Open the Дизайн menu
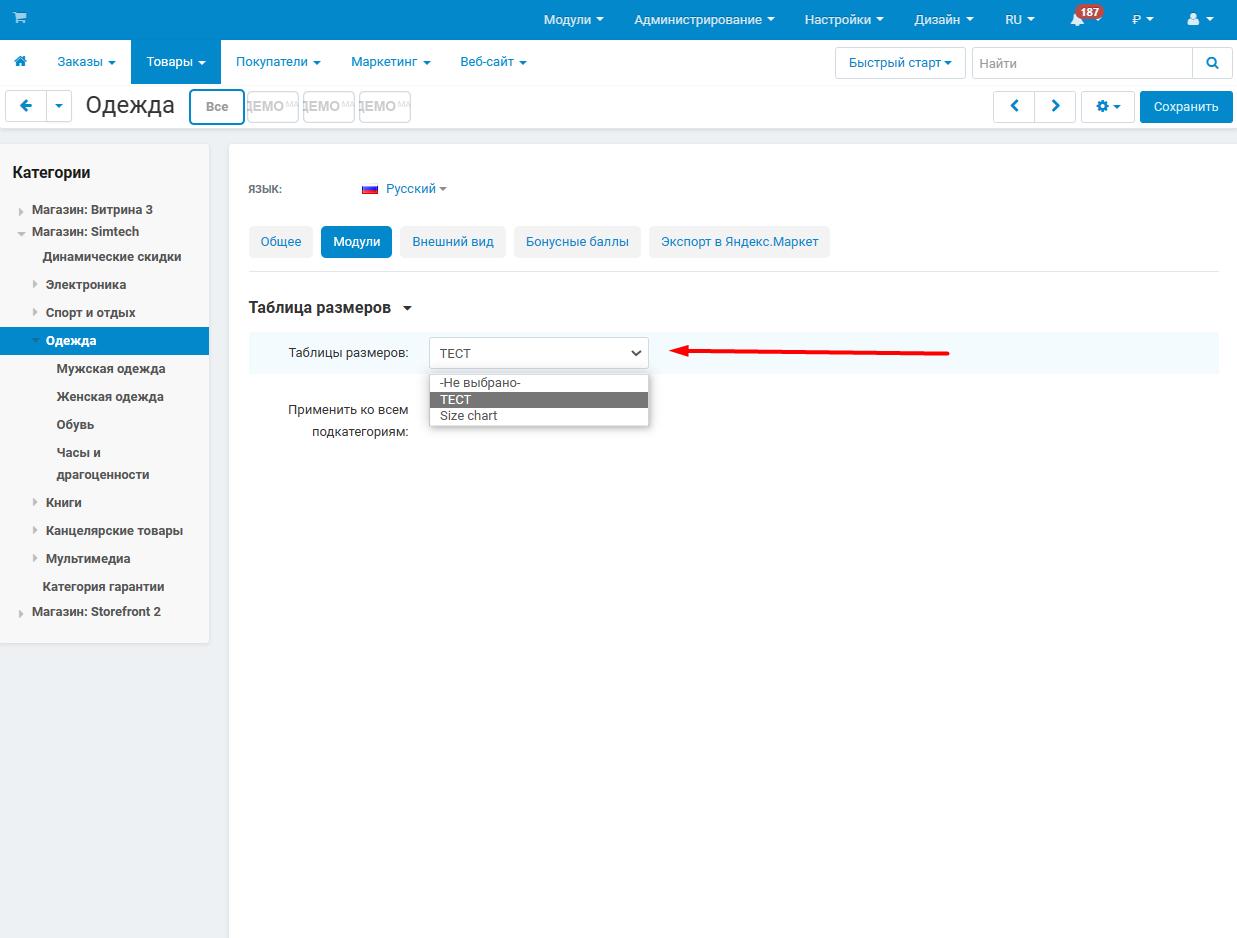 point(943,19)
